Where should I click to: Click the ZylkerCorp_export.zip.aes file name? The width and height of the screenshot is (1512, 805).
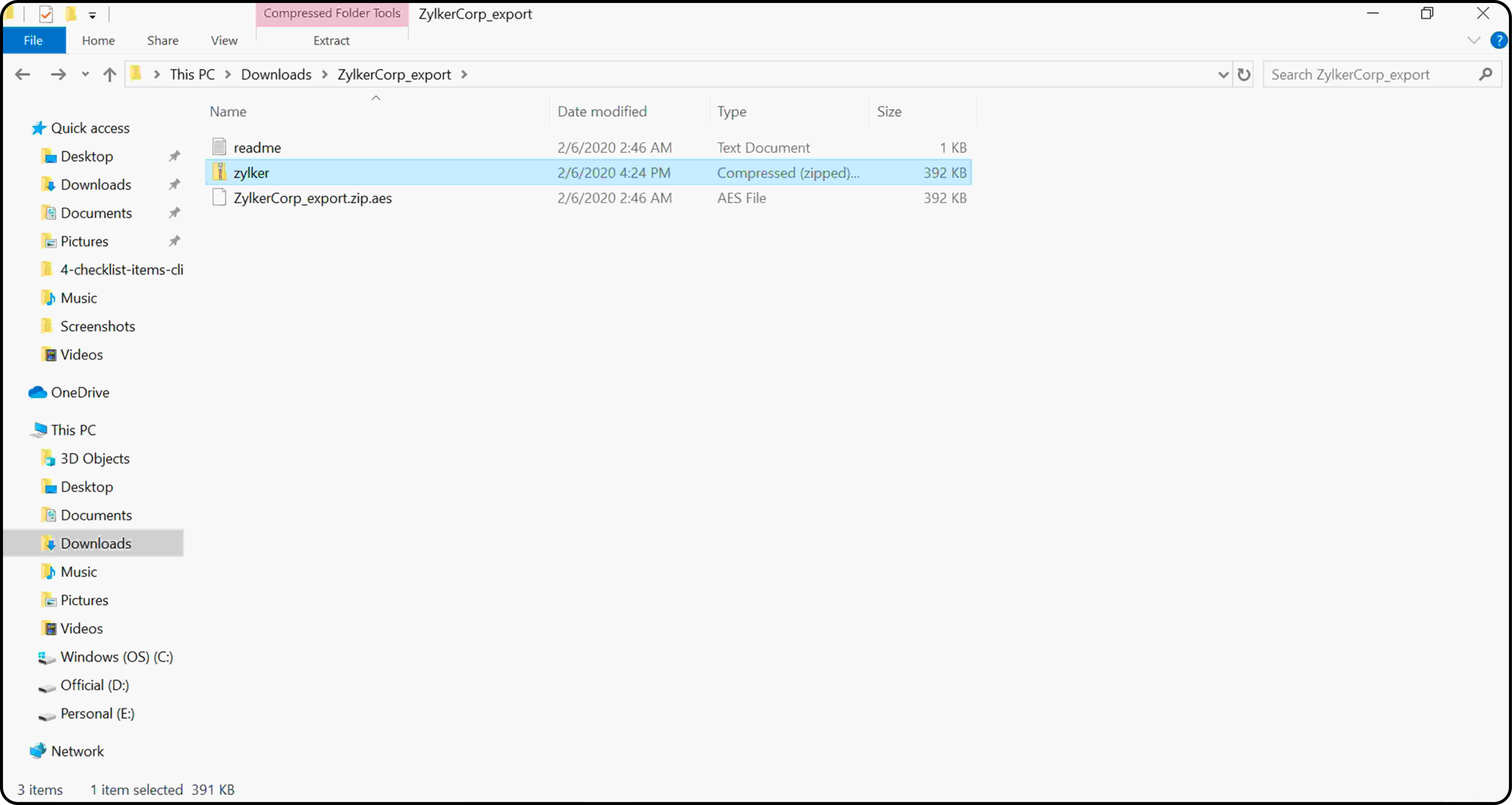click(x=312, y=198)
